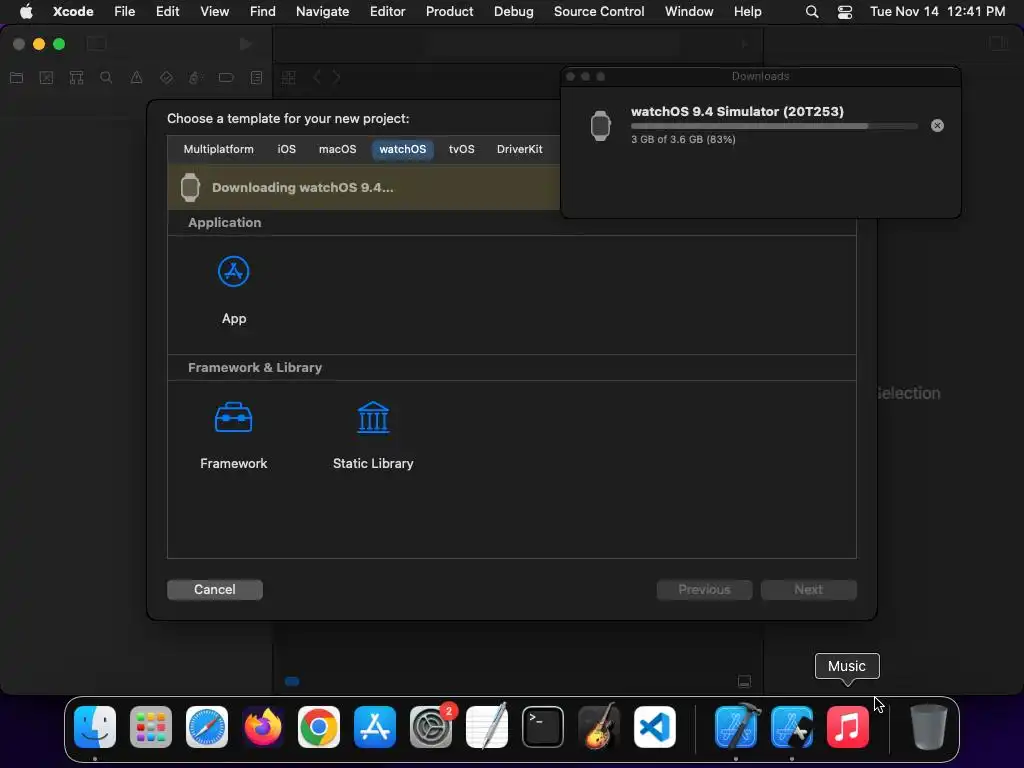Select the watchOS tab

(x=402, y=149)
